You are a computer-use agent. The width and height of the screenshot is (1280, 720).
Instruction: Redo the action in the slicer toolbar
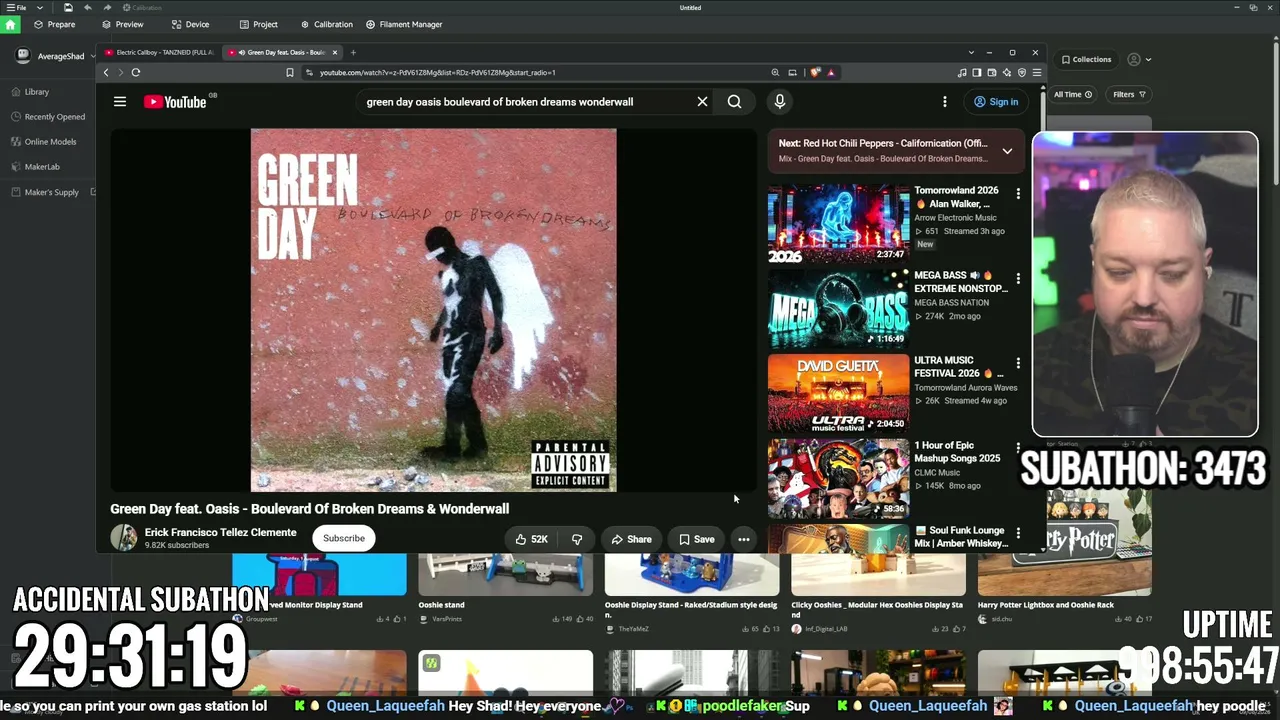tap(108, 8)
